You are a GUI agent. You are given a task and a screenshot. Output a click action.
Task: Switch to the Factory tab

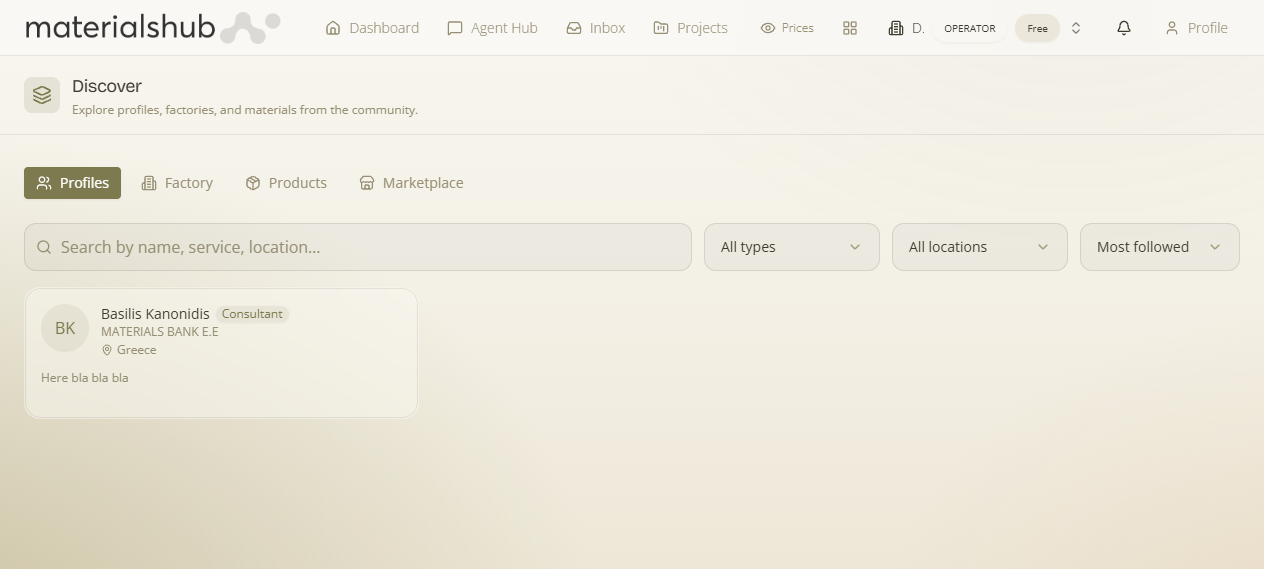[177, 183]
